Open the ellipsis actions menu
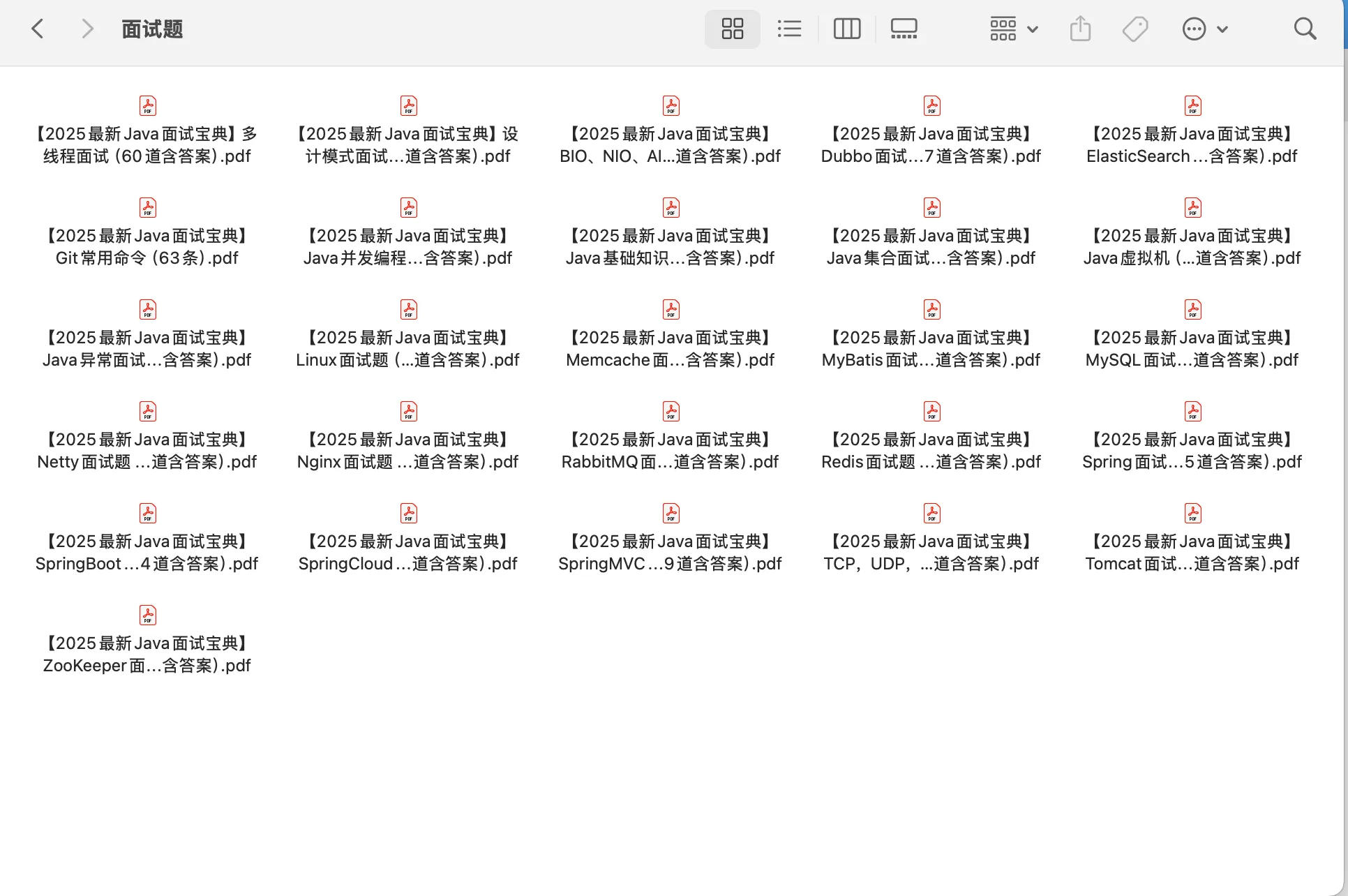This screenshot has height=896, width=1348. click(1205, 29)
